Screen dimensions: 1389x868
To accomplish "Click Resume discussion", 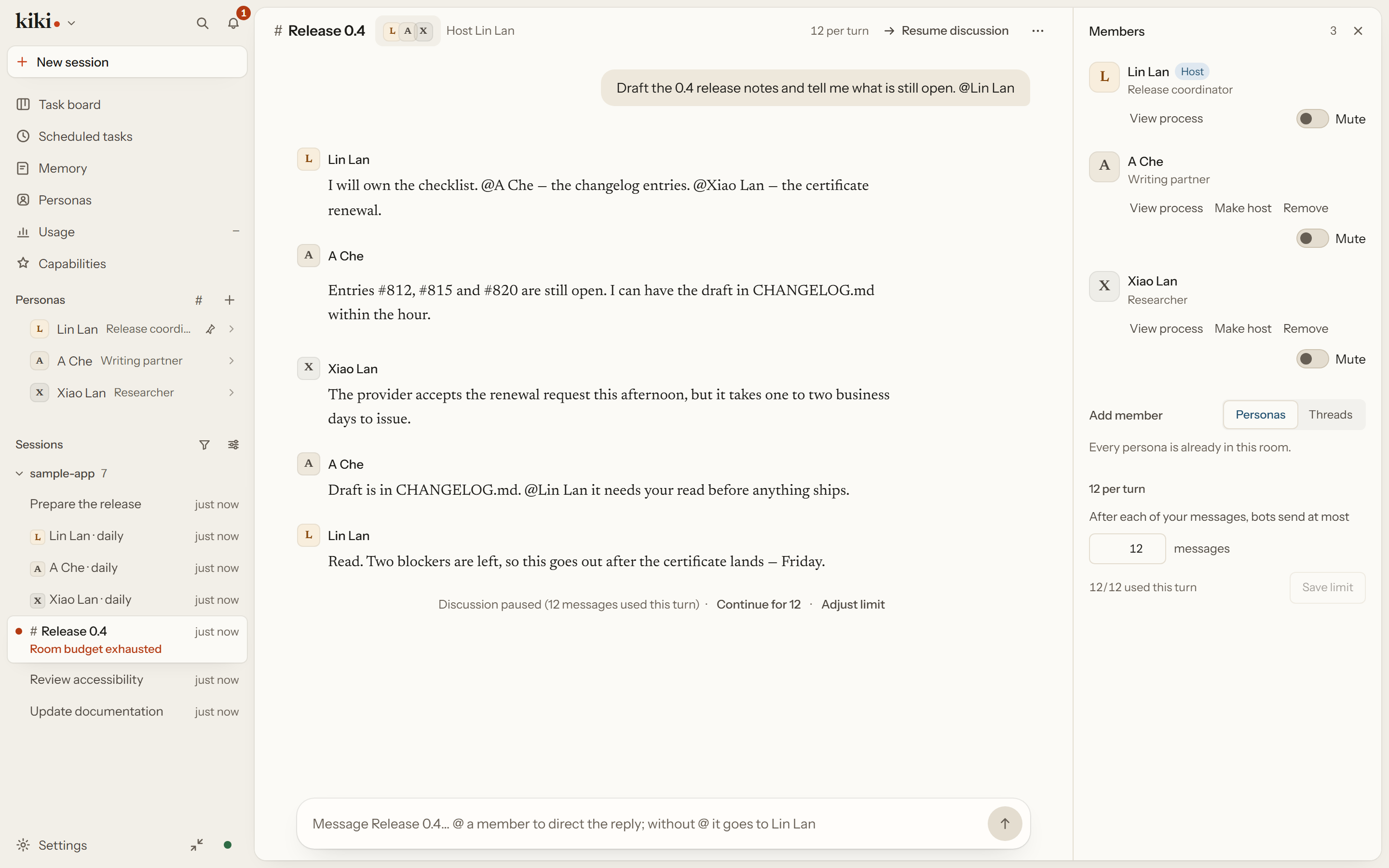I will pos(946,31).
